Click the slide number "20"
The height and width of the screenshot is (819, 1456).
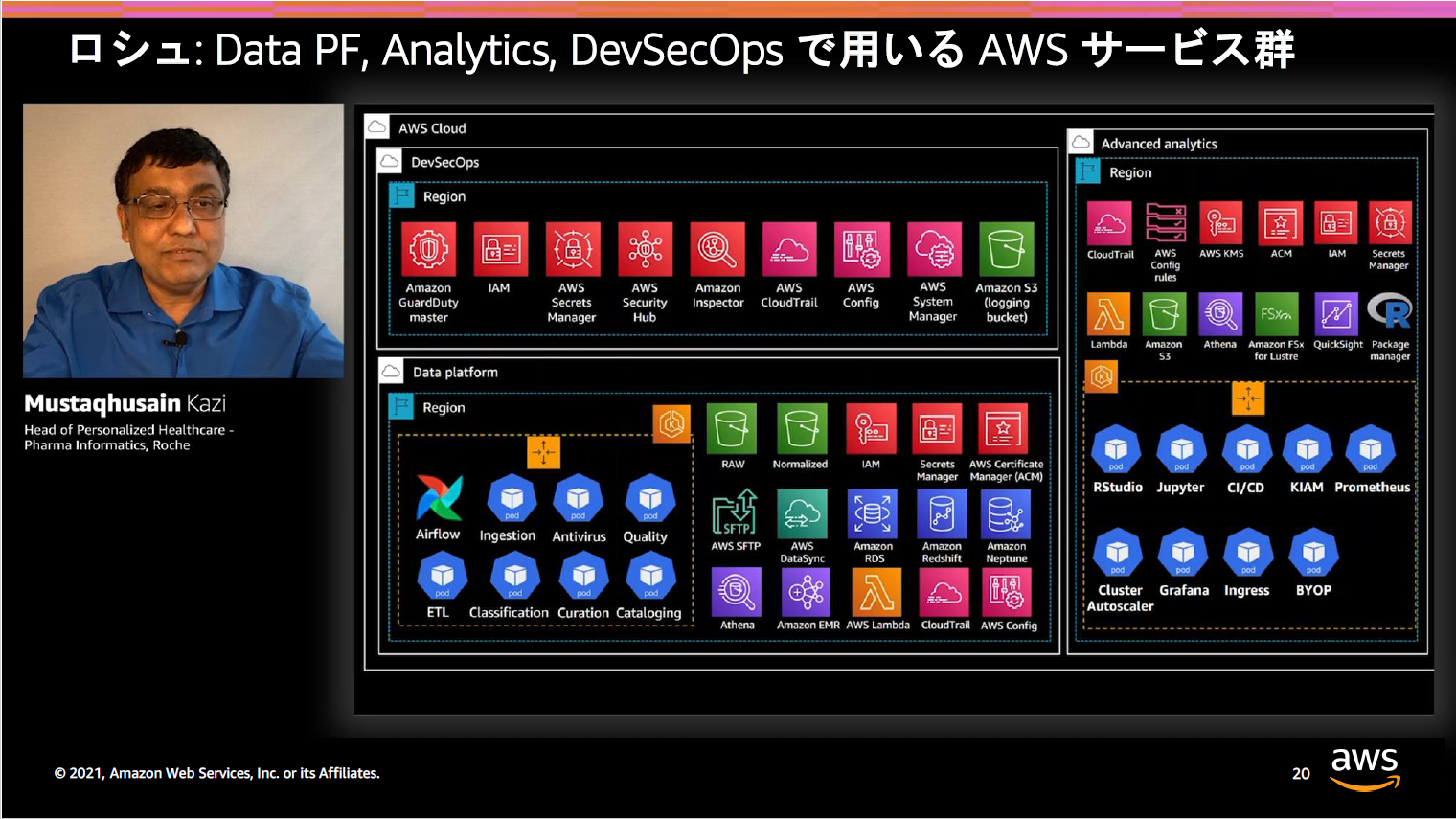1301,773
